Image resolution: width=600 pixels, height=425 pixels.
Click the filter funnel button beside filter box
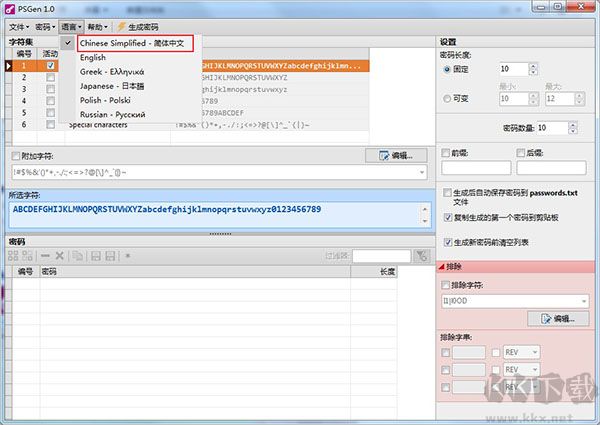[x=422, y=256]
